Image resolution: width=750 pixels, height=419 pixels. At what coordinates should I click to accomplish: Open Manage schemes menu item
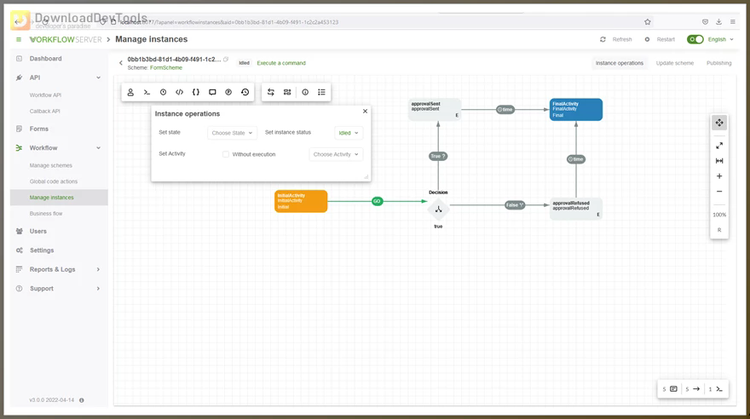point(51,165)
